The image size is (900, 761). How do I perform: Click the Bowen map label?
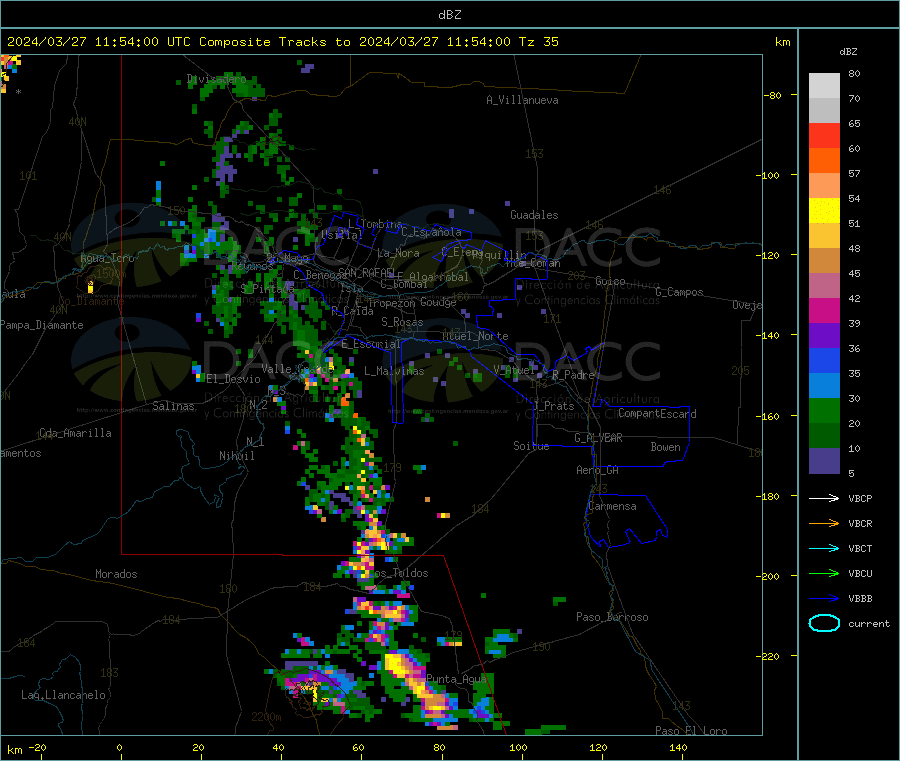666,447
